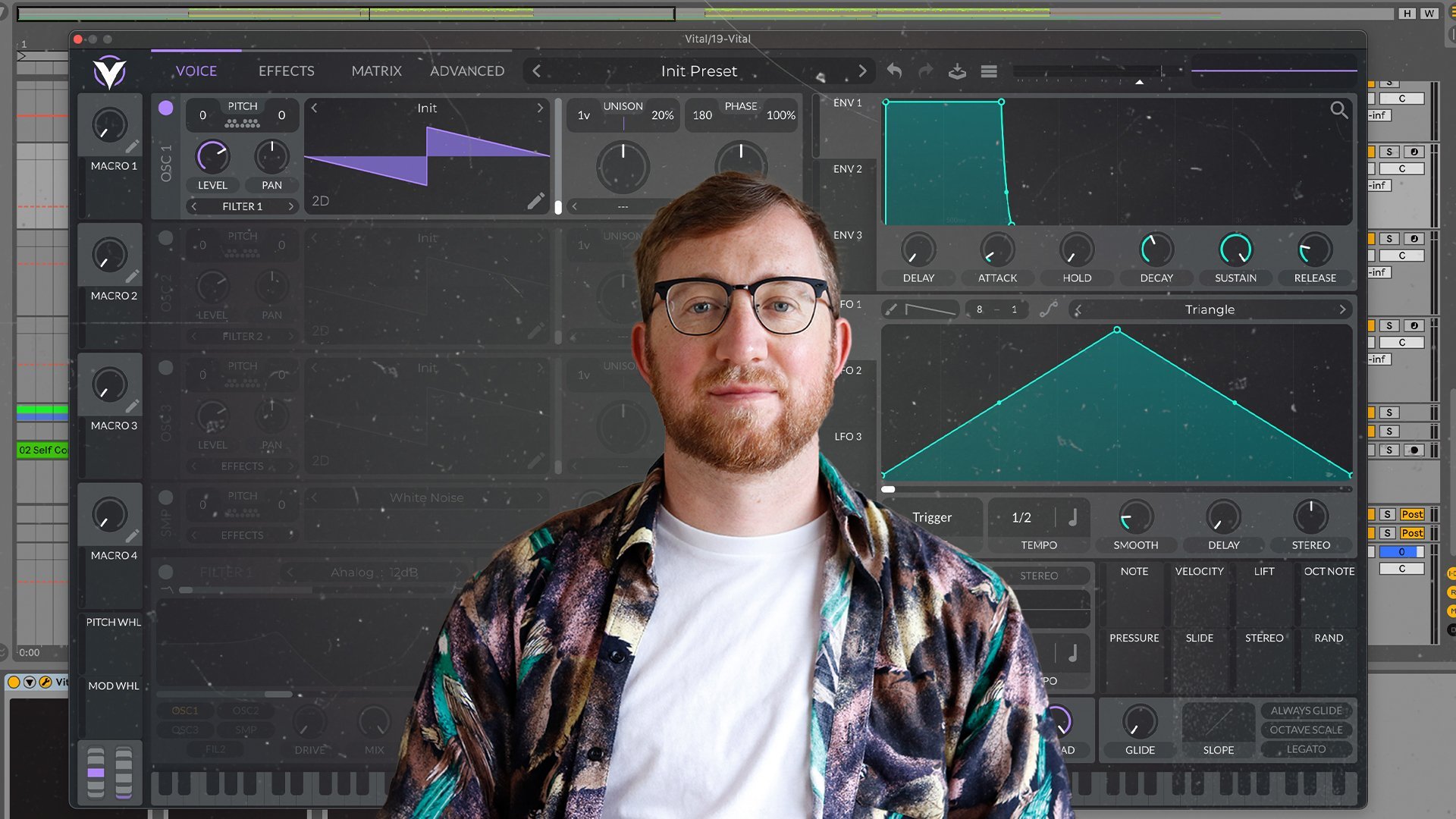Click the LFO smooth curve icon
1456x819 pixels.
(x=1049, y=309)
